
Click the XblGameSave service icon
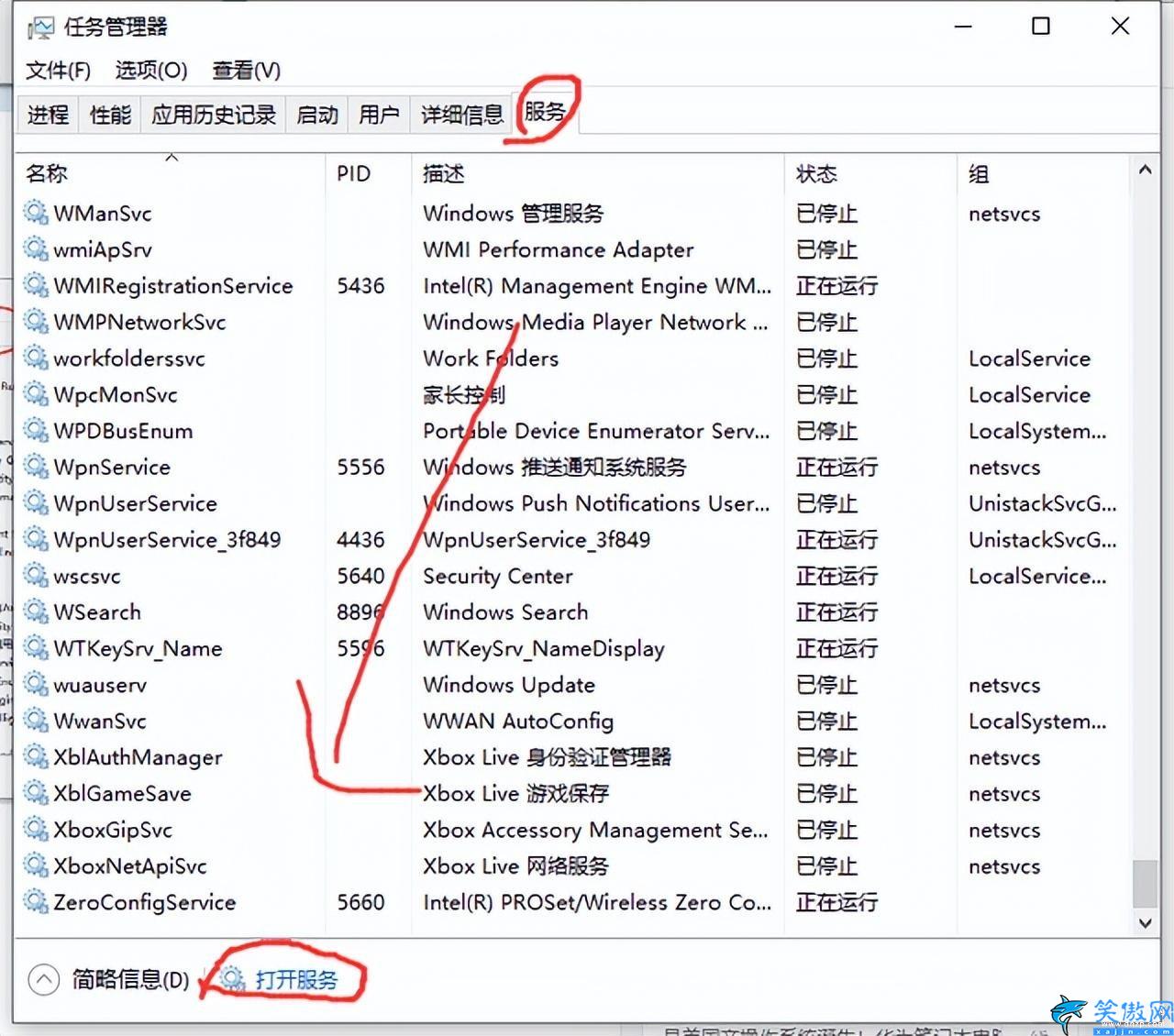(x=36, y=793)
